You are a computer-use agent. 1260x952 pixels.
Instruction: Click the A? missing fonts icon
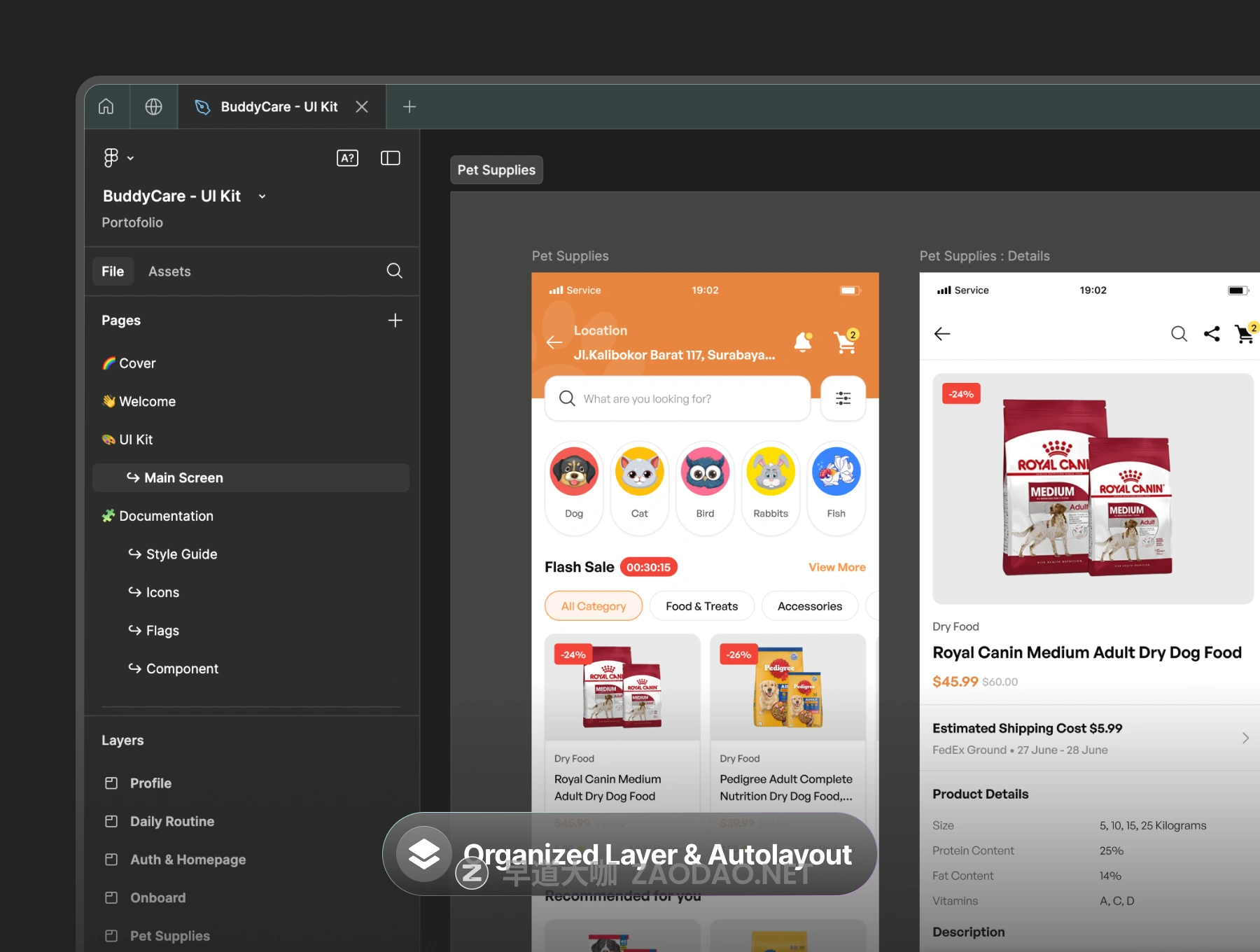pyautogui.click(x=347, y=158)
